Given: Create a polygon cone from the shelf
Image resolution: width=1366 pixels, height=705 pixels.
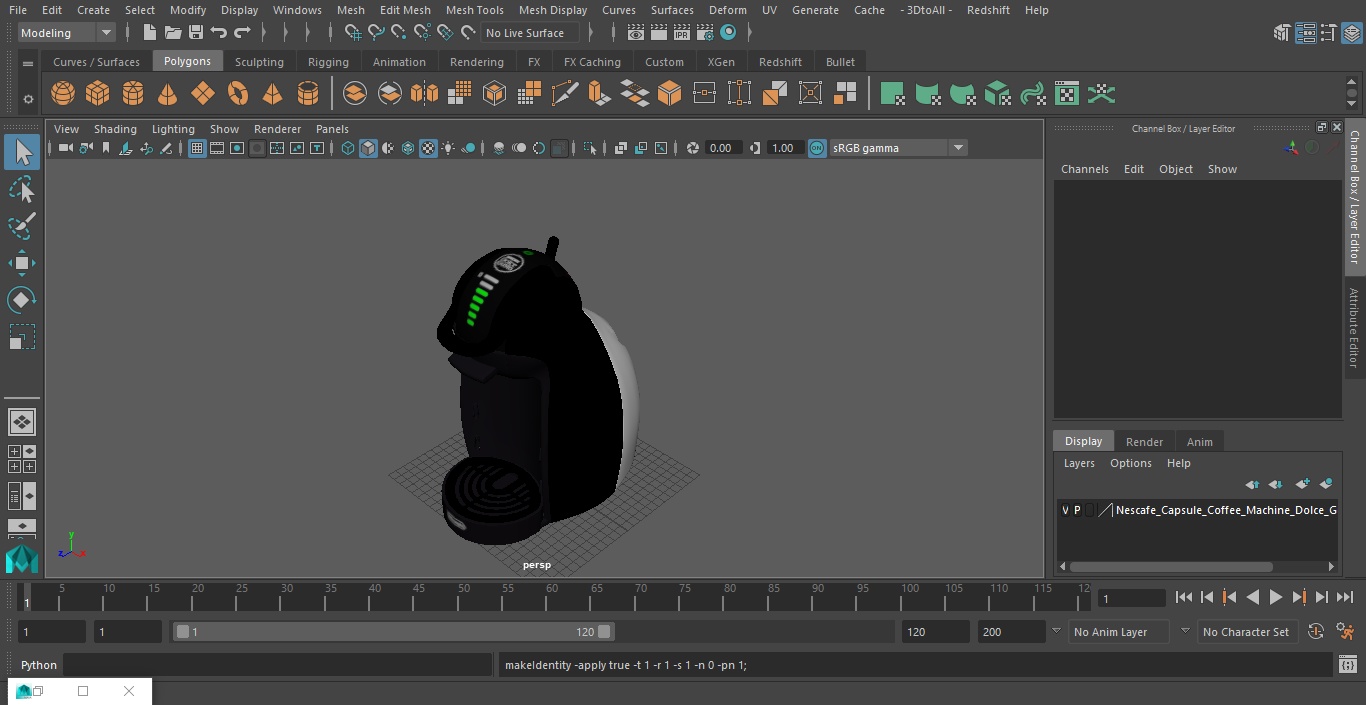Looking at the screenshot, I should [x=168, y=94].
